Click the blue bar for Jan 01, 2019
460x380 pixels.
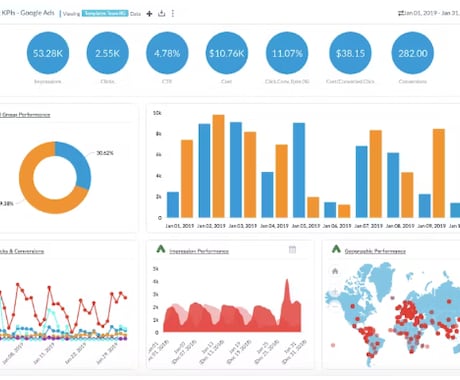(173, 205)
